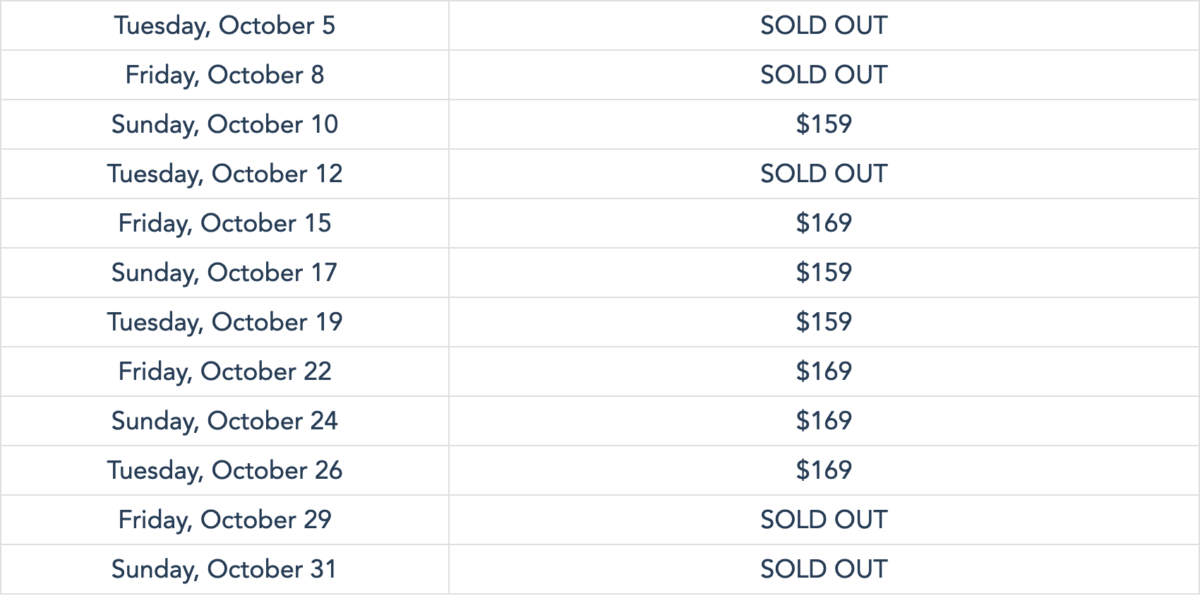The image size is (1200, 596).
Task: Click the Friday, October 29 date cell
Action: click(225, 520)
